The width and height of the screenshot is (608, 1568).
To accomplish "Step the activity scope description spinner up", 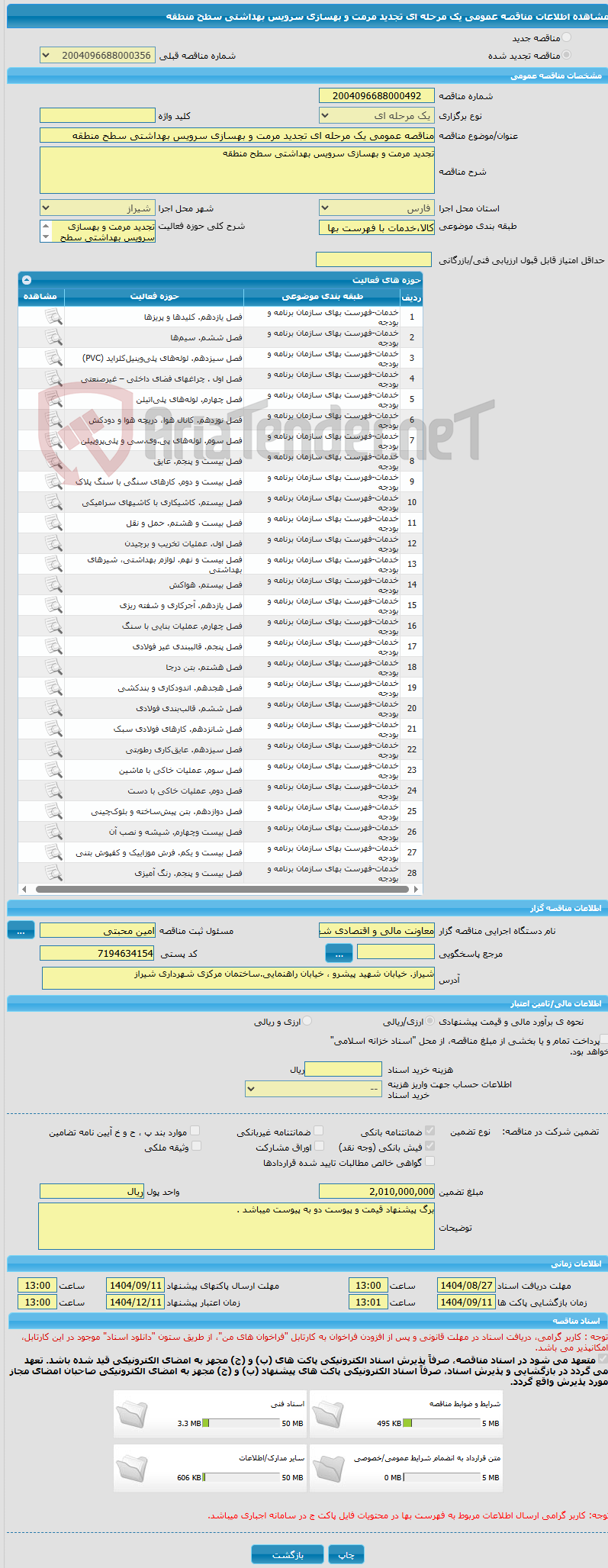I will [x=45, y=226].
